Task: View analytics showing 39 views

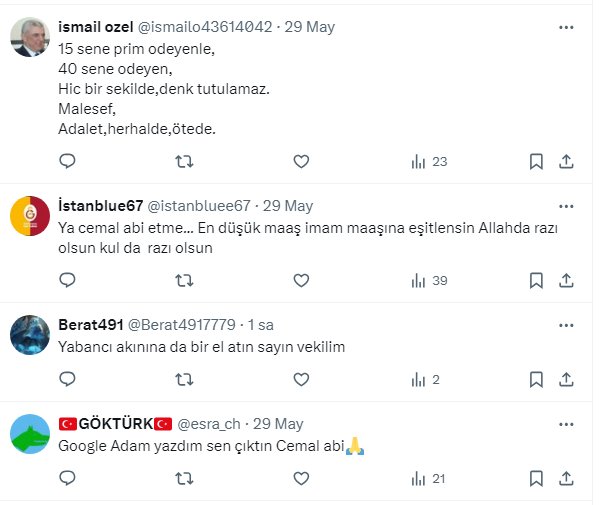Action: [429, 281]
